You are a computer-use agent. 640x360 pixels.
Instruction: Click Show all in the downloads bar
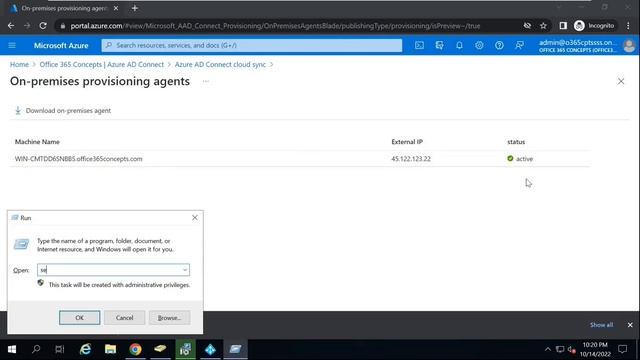coord(601,325)
